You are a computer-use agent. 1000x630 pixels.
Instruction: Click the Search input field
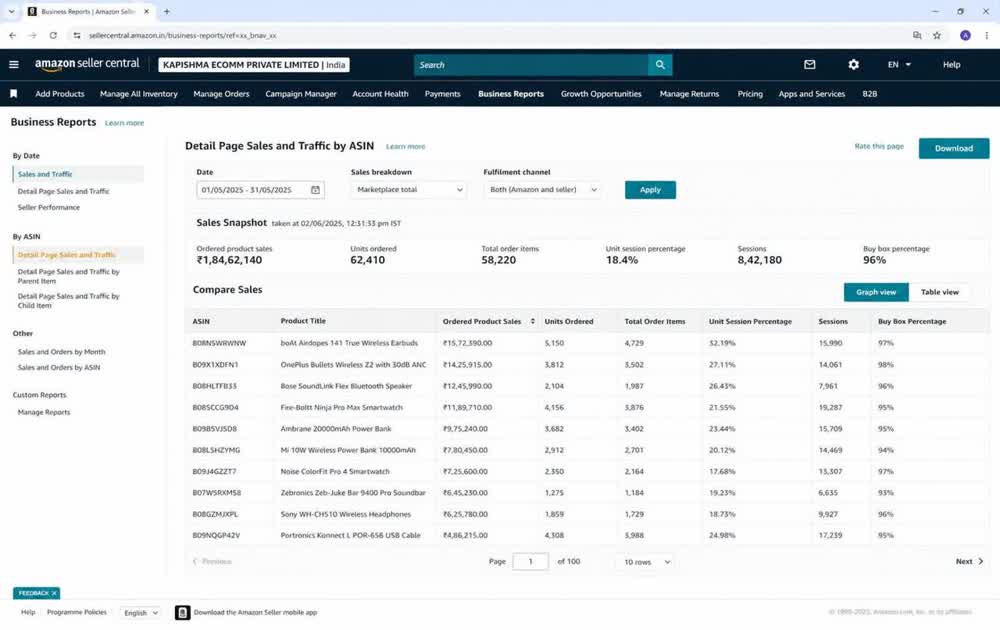tap(531, 65)
